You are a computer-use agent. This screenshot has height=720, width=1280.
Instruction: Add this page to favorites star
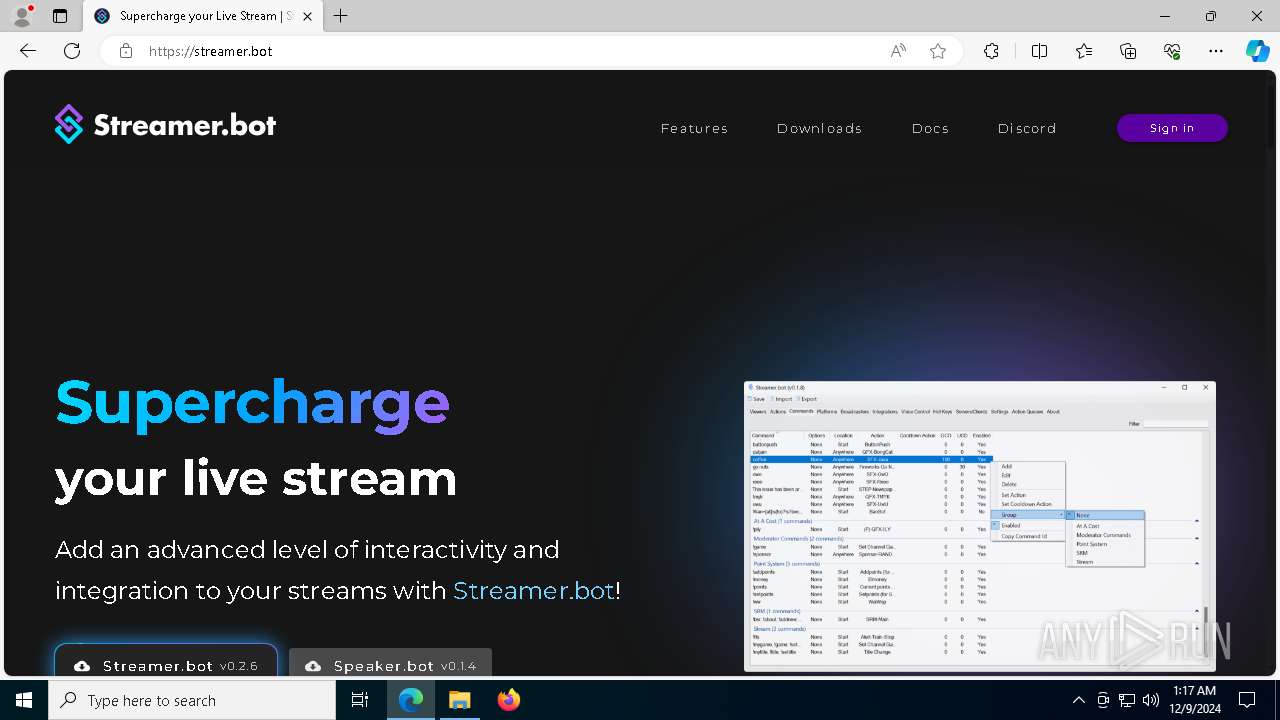click(938, 51)
